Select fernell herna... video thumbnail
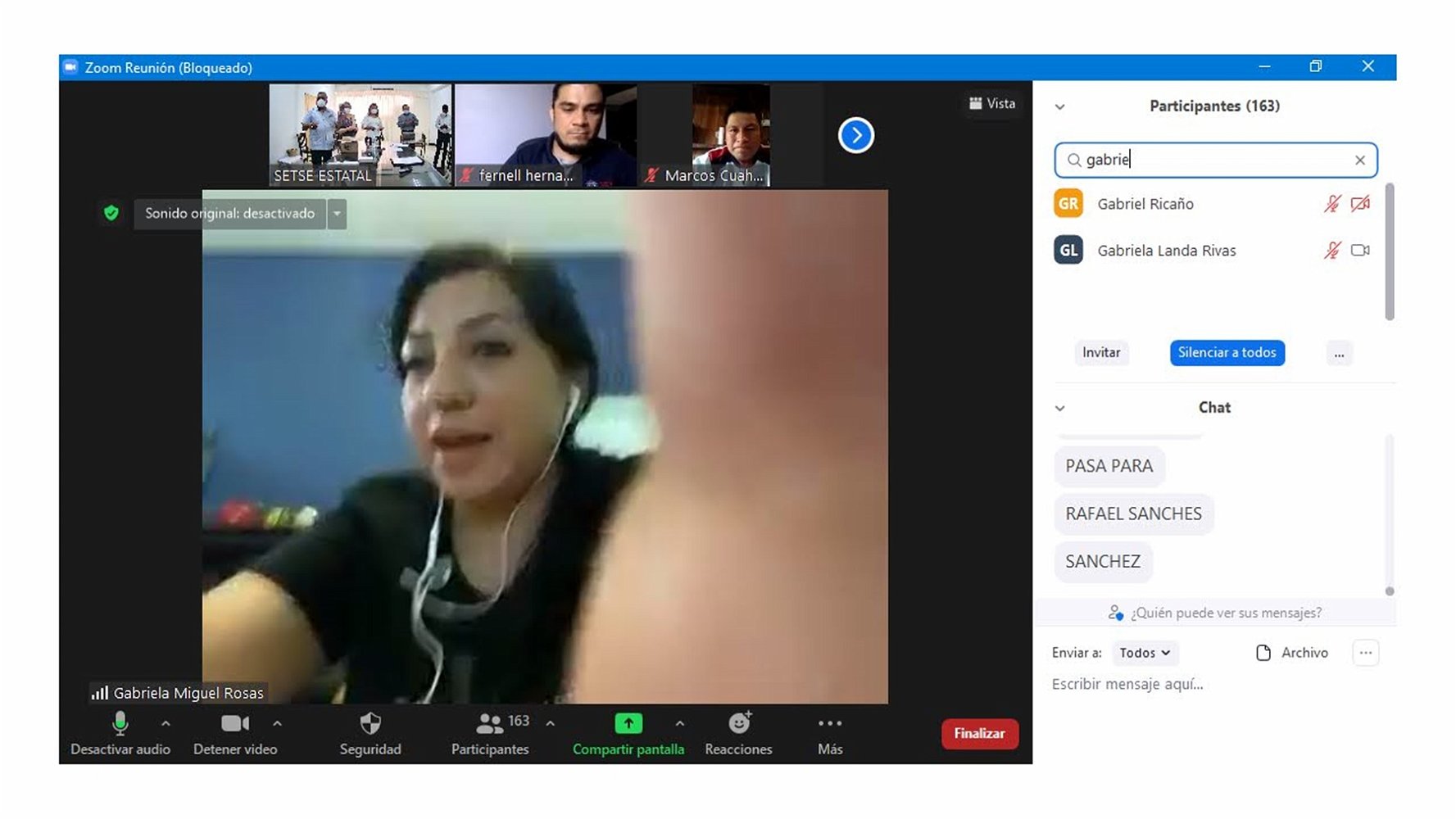The image size is (1456, 819). 546,135
